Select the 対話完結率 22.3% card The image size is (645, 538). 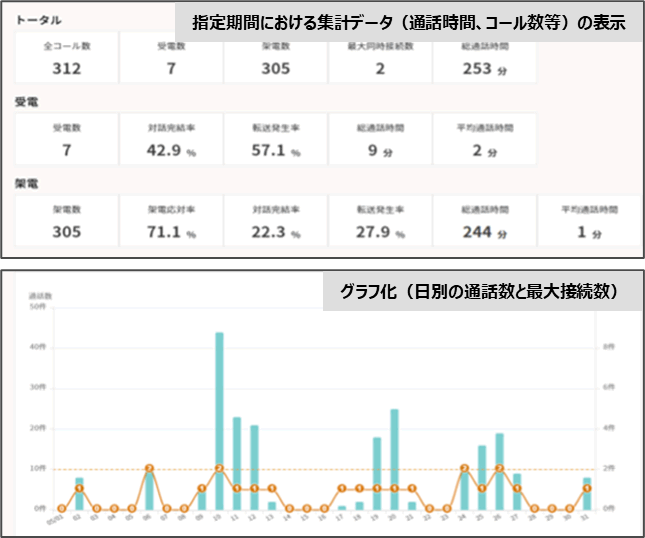[x=276, y=221]
